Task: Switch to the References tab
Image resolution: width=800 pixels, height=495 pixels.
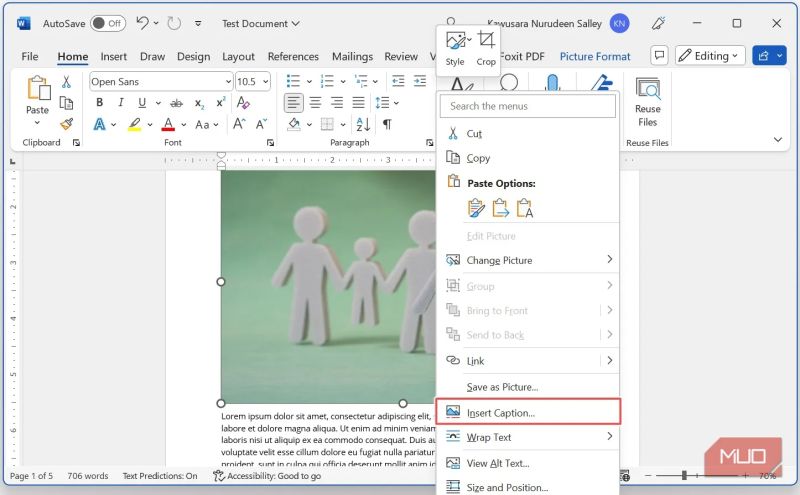Action: pyautogui.click(x=293, y=56)
